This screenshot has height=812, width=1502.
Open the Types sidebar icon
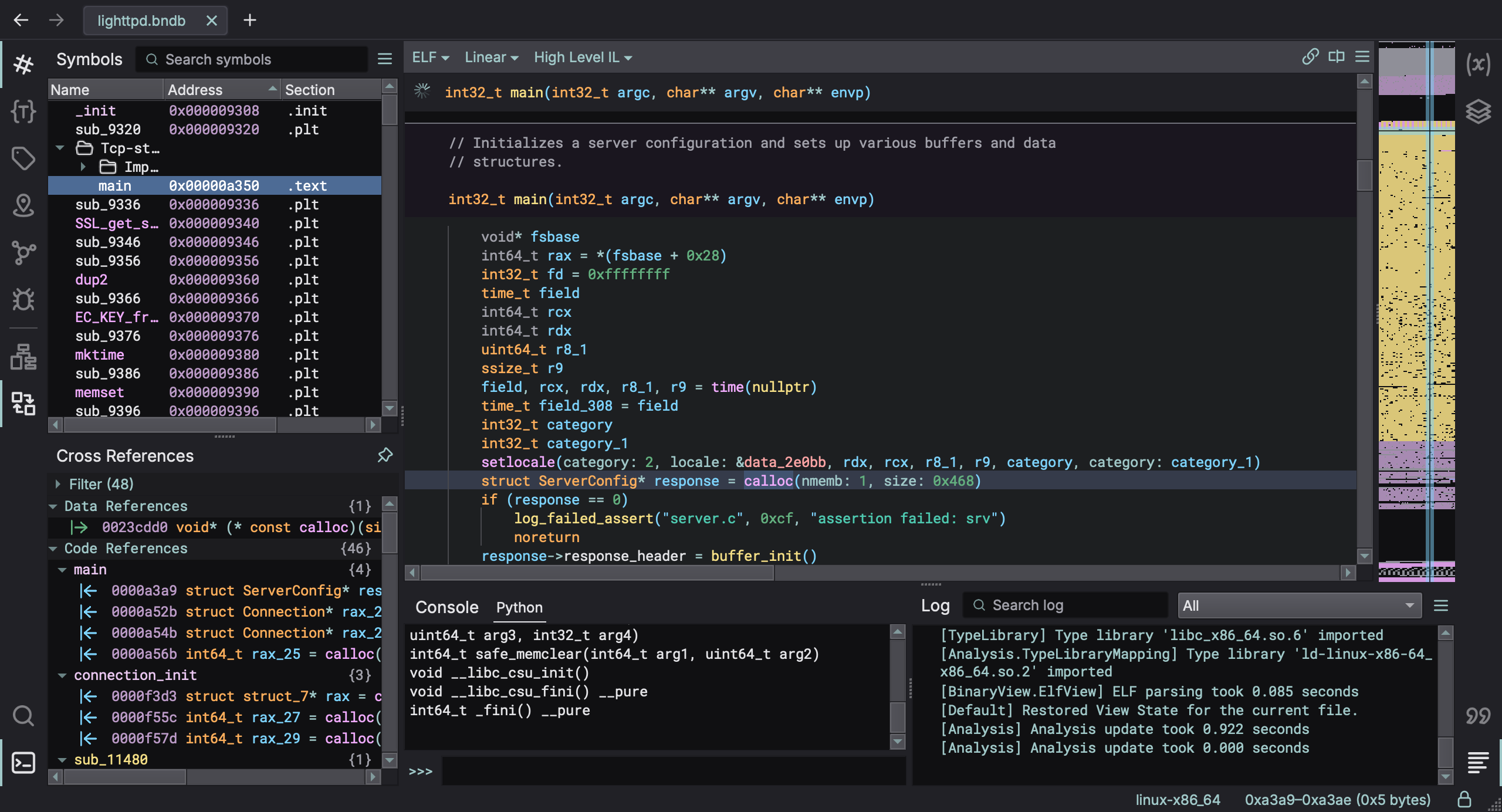pyautogui.click(x=23, y=111)
